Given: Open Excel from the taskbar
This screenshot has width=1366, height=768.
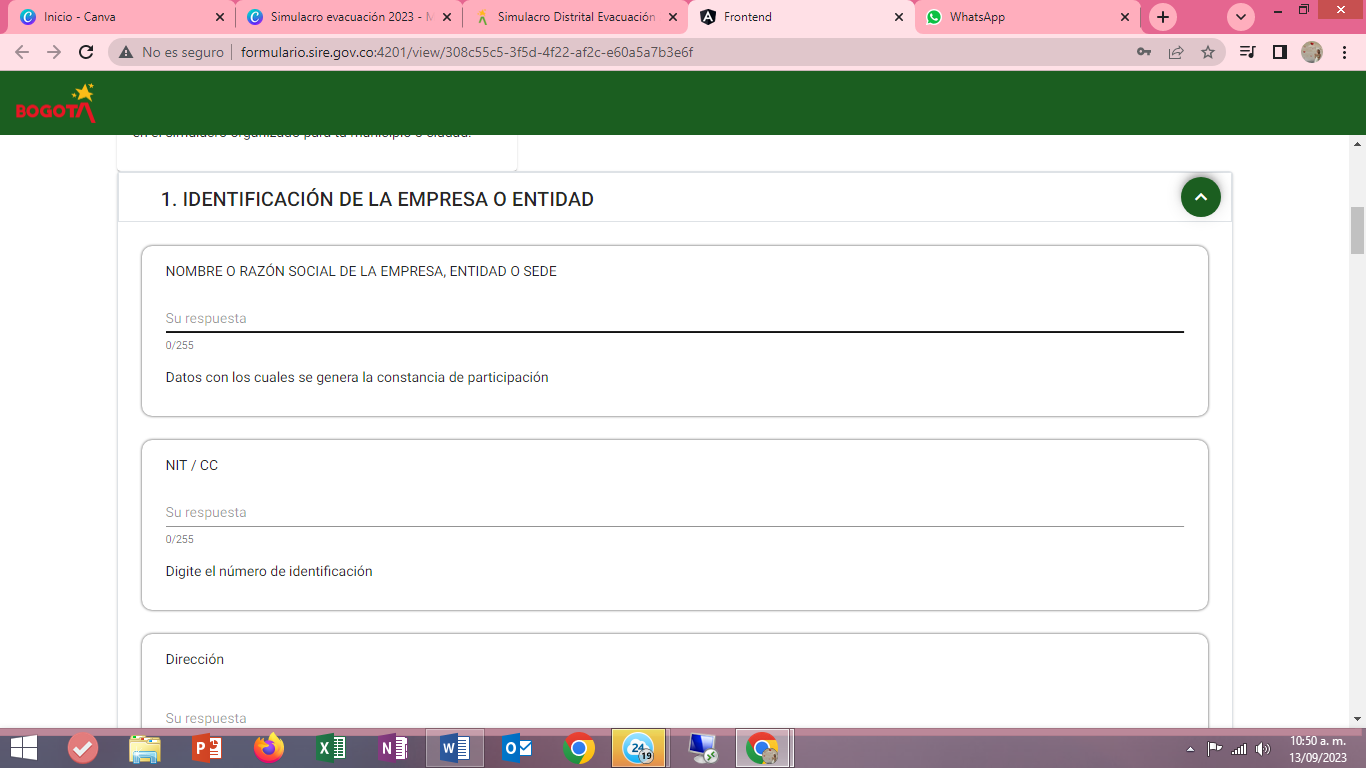Looking at the screenshot, I should tap(331, 748).
